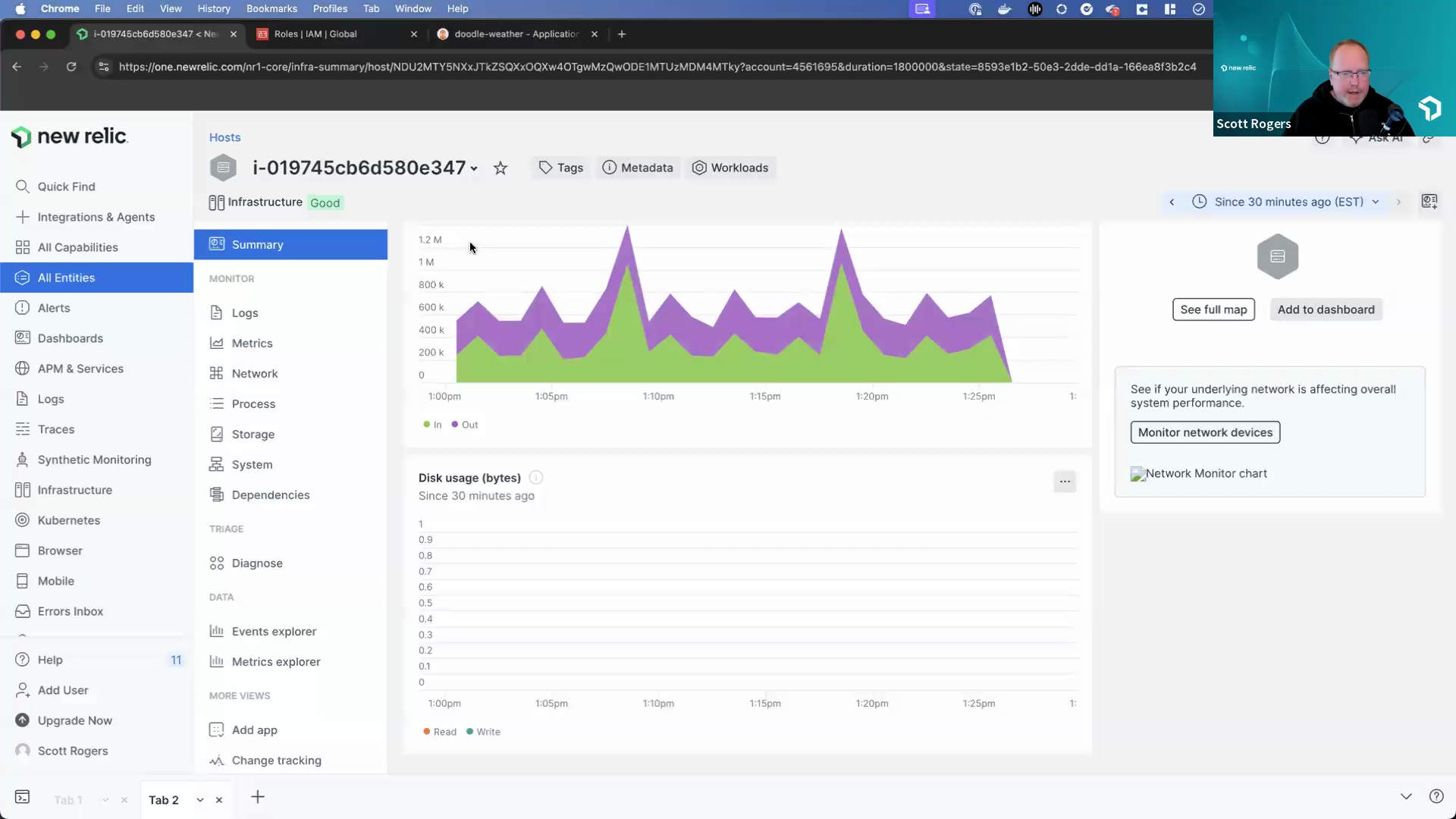This screenshot has width=1456, height=819.
Task: Open Metrics under Monitor
Action: tap(252, 344)
